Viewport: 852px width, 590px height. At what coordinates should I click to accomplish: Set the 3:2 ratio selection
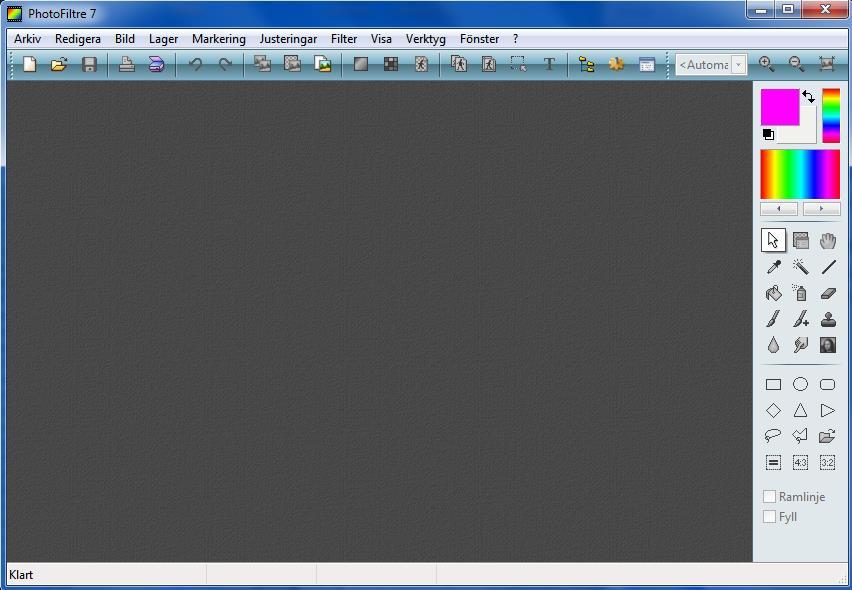click(828, 462)
